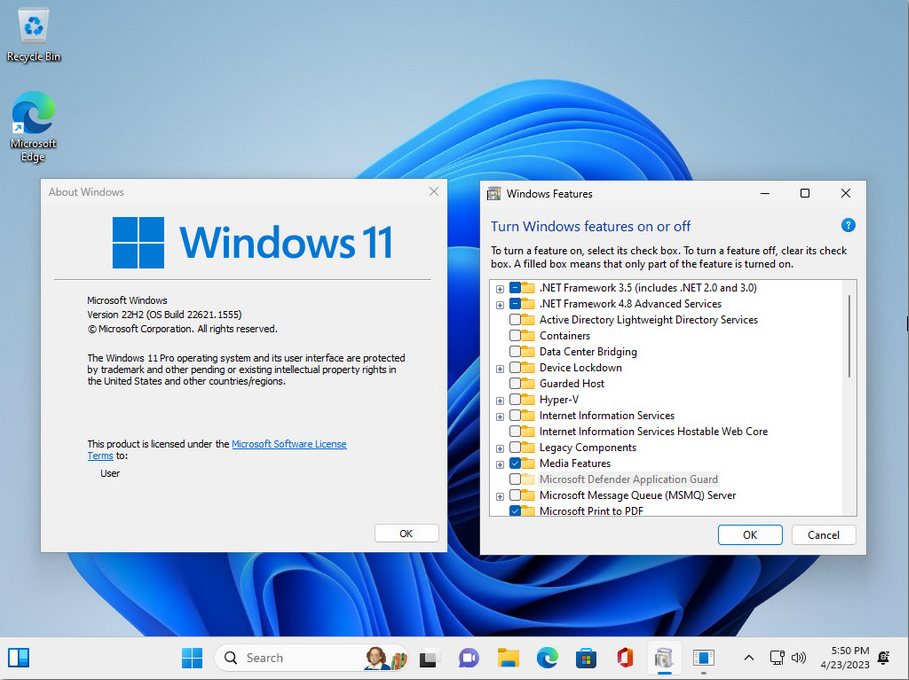Click the Containers folder icon

tap(528, 336)
